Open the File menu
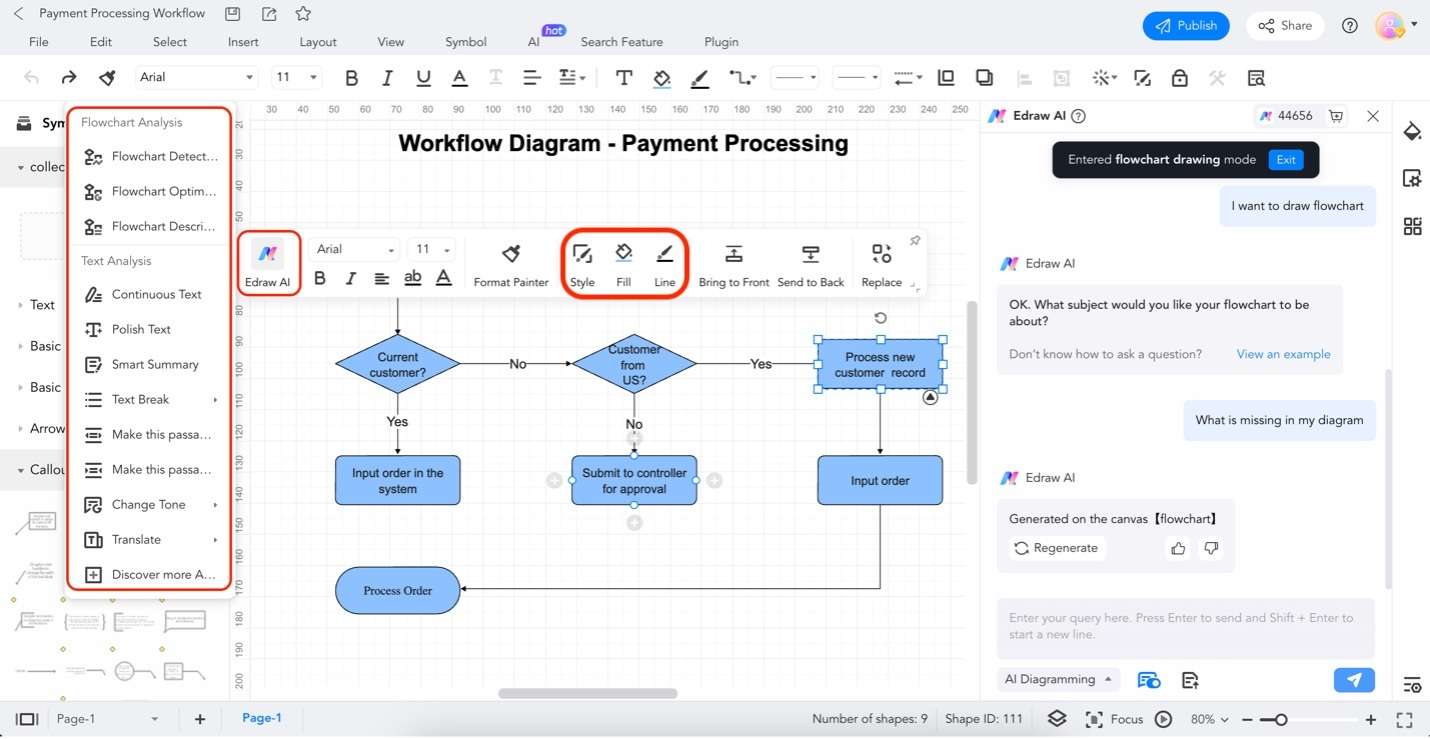The image size is (1430, 739). point(39,42)
